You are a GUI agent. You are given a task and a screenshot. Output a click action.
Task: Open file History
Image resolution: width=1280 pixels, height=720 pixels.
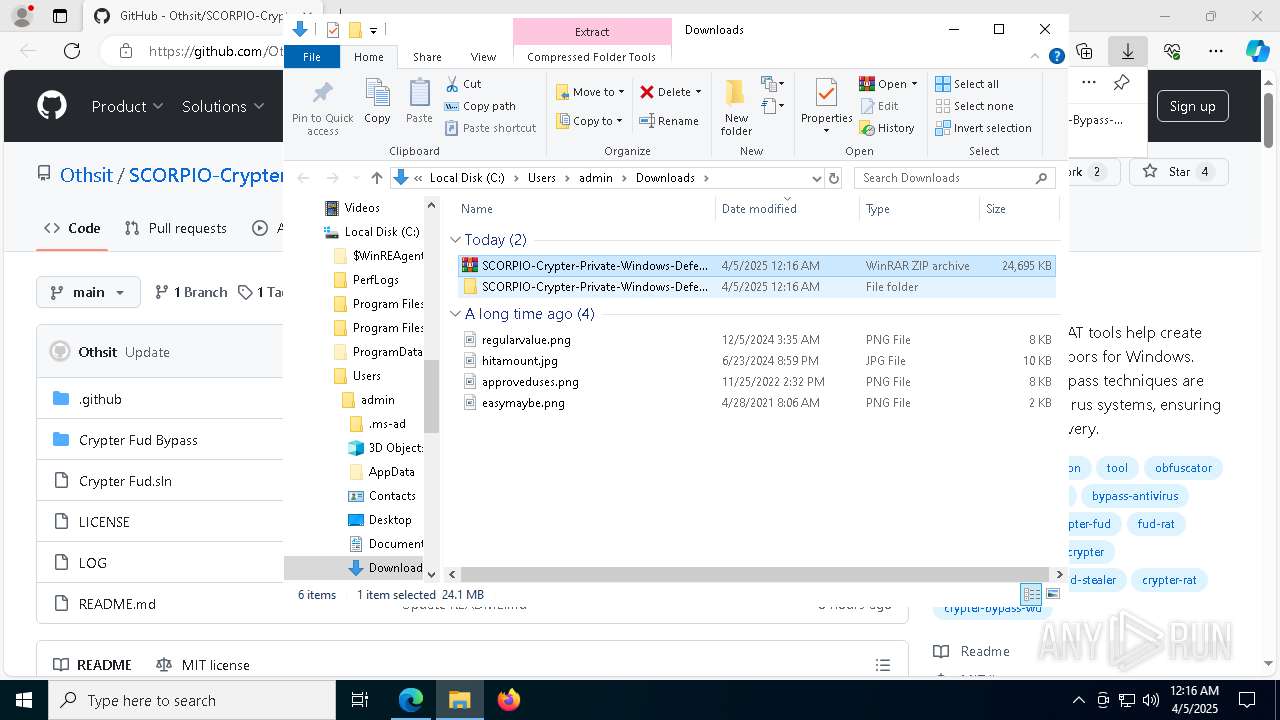[887, 128]
